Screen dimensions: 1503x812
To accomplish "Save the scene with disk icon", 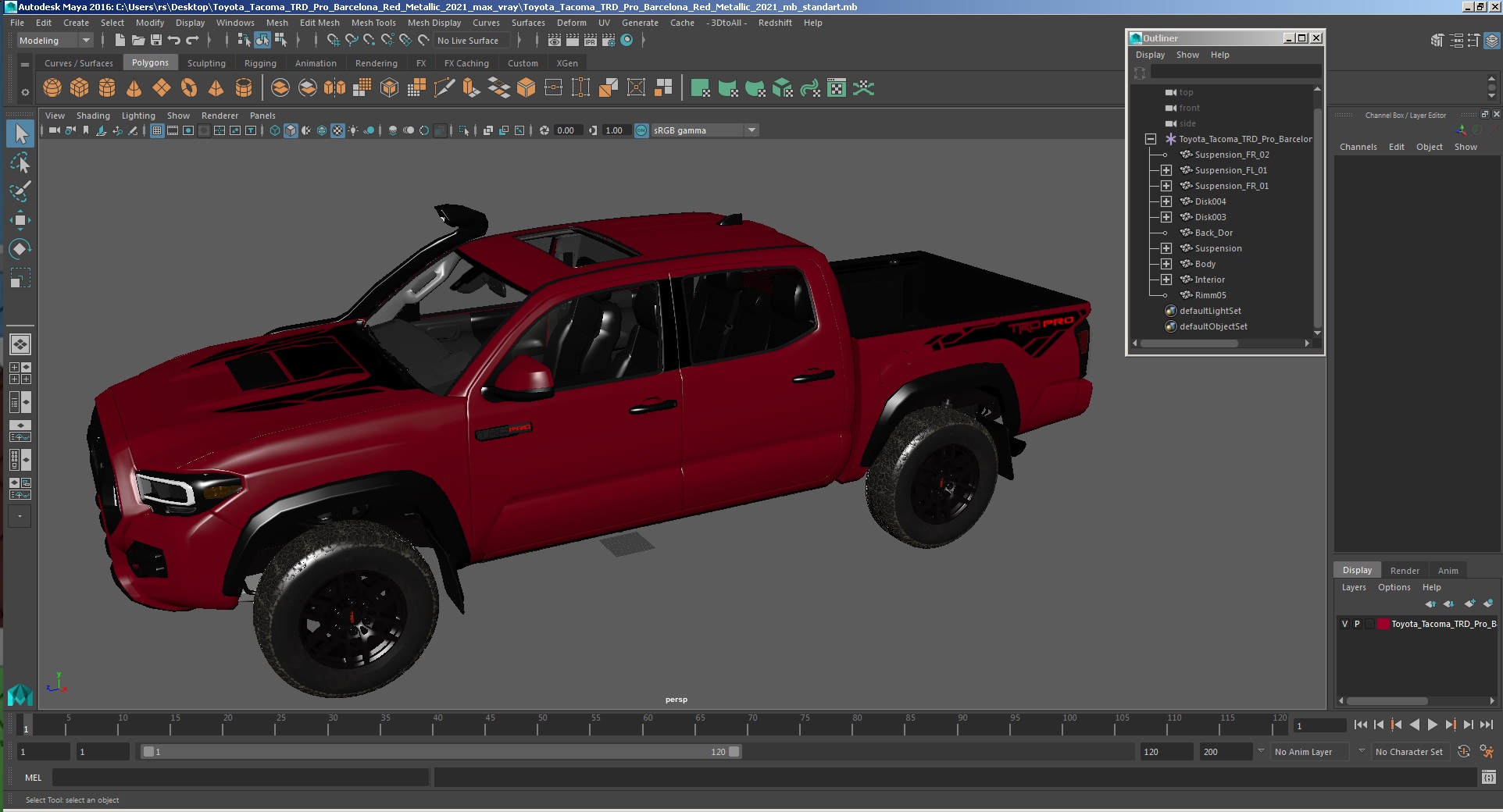I will point(155,41).
